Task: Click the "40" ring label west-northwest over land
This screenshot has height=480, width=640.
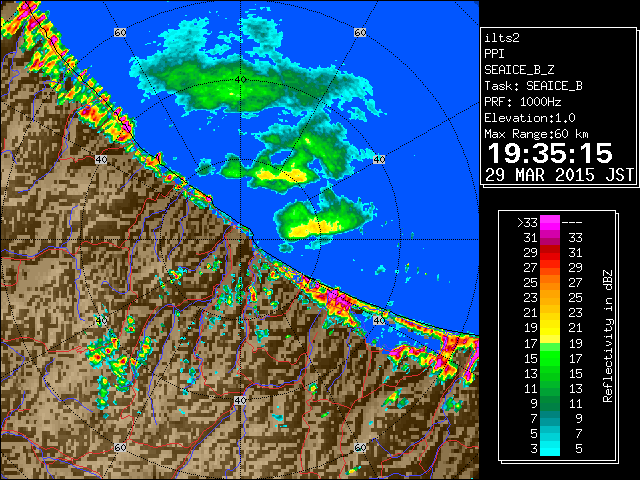Action: (101, 160)
